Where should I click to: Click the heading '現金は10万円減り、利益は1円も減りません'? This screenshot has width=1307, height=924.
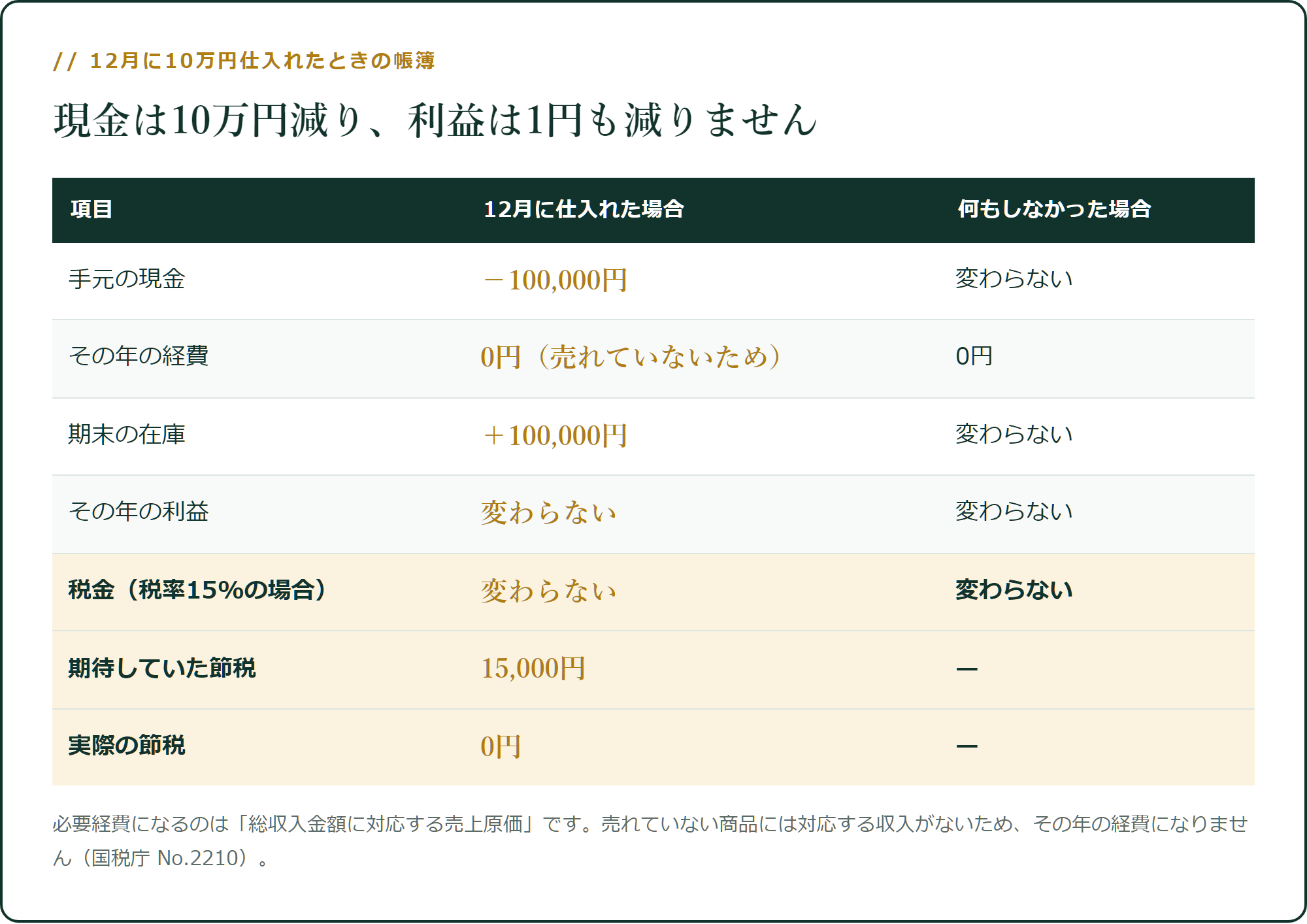(x=435, y=120)
